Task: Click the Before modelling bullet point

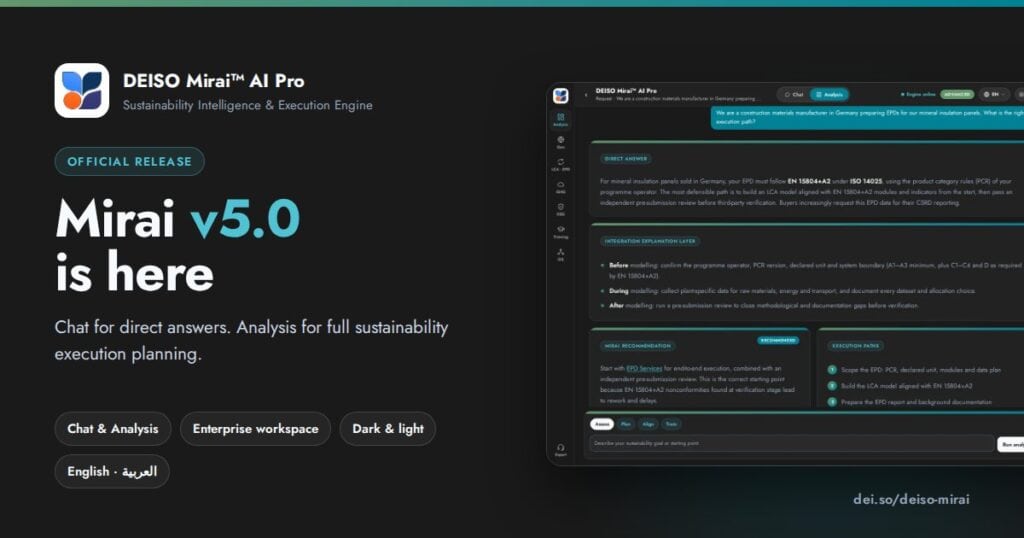Action: click(x=811, y=271)
